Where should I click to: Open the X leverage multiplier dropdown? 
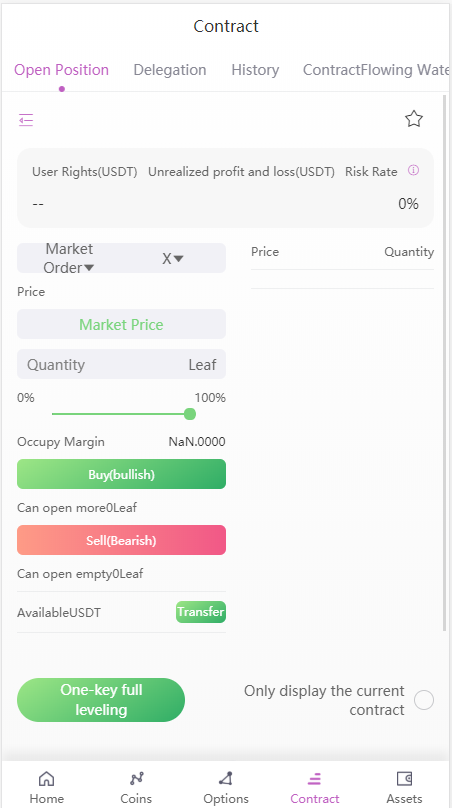[173, 259]
